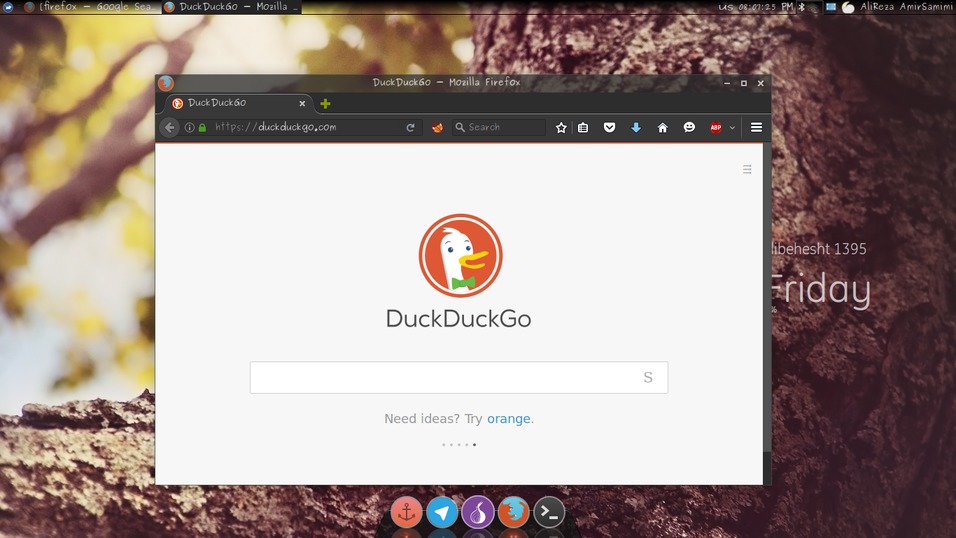Expand the Adblock Plus dropdown arrow
956x538 pixels.
click(x=732, y=127)
